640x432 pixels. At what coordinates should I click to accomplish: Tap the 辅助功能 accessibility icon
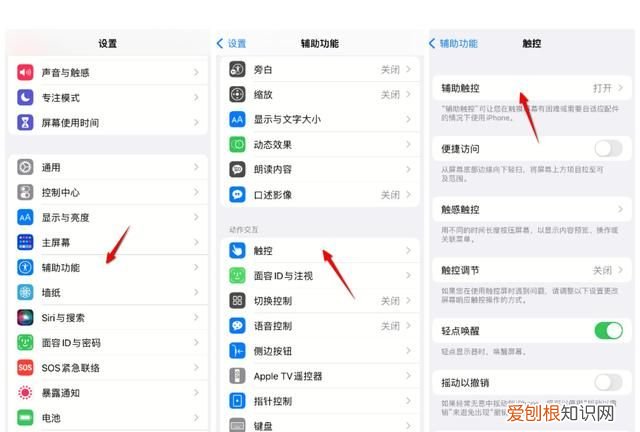click(25, 267)
